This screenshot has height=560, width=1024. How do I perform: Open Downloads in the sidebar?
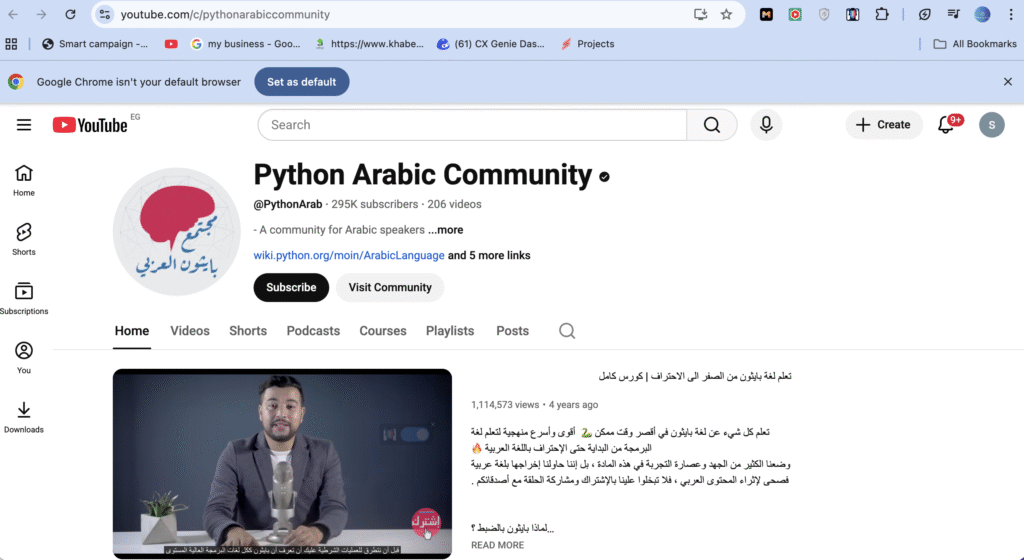tap(24, 417)
